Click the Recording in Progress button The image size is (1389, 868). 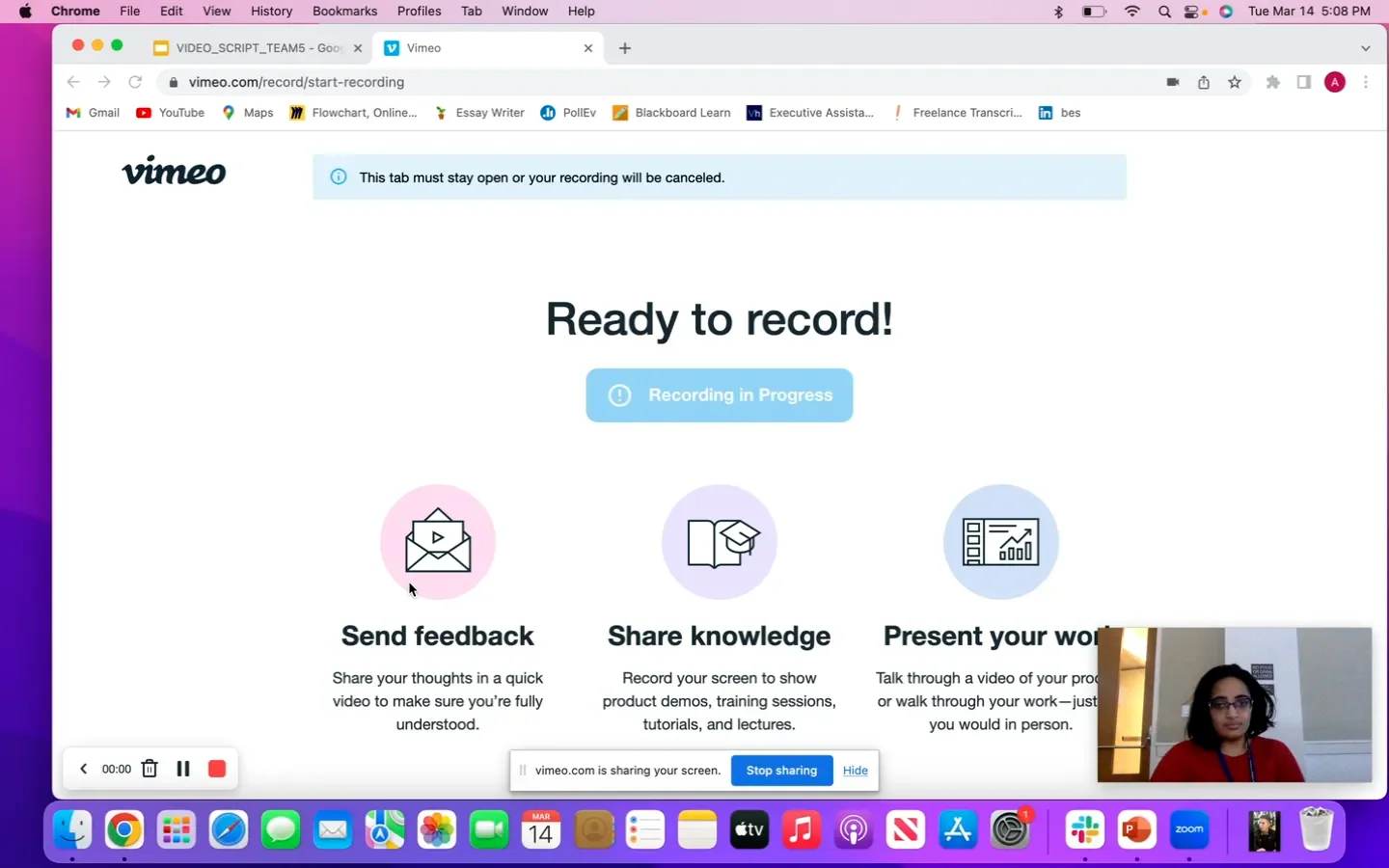pyautogui.click(x=720, y=395)
